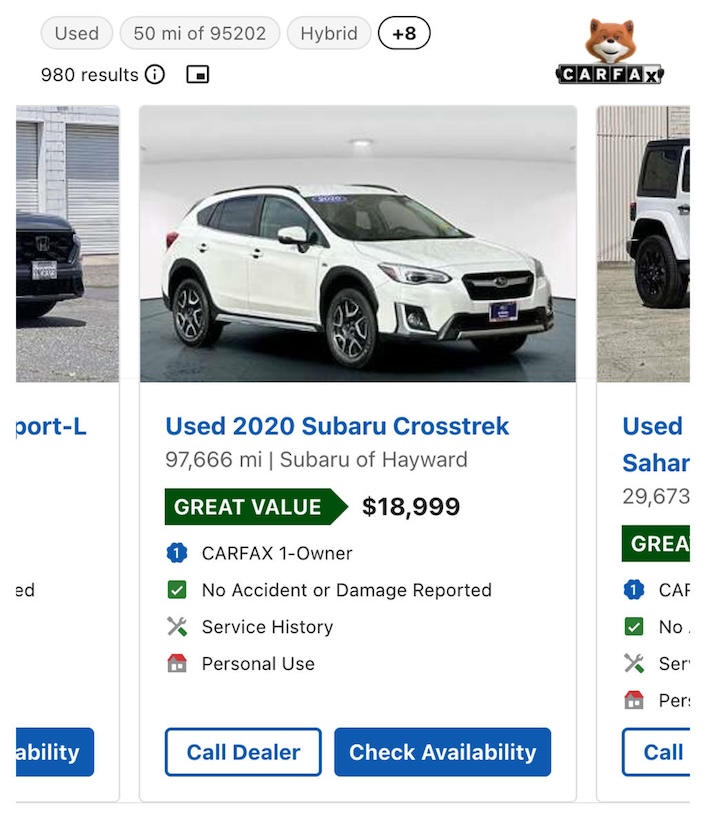Click the 1-Owner badge on the Sahara listing

(631, 590)
